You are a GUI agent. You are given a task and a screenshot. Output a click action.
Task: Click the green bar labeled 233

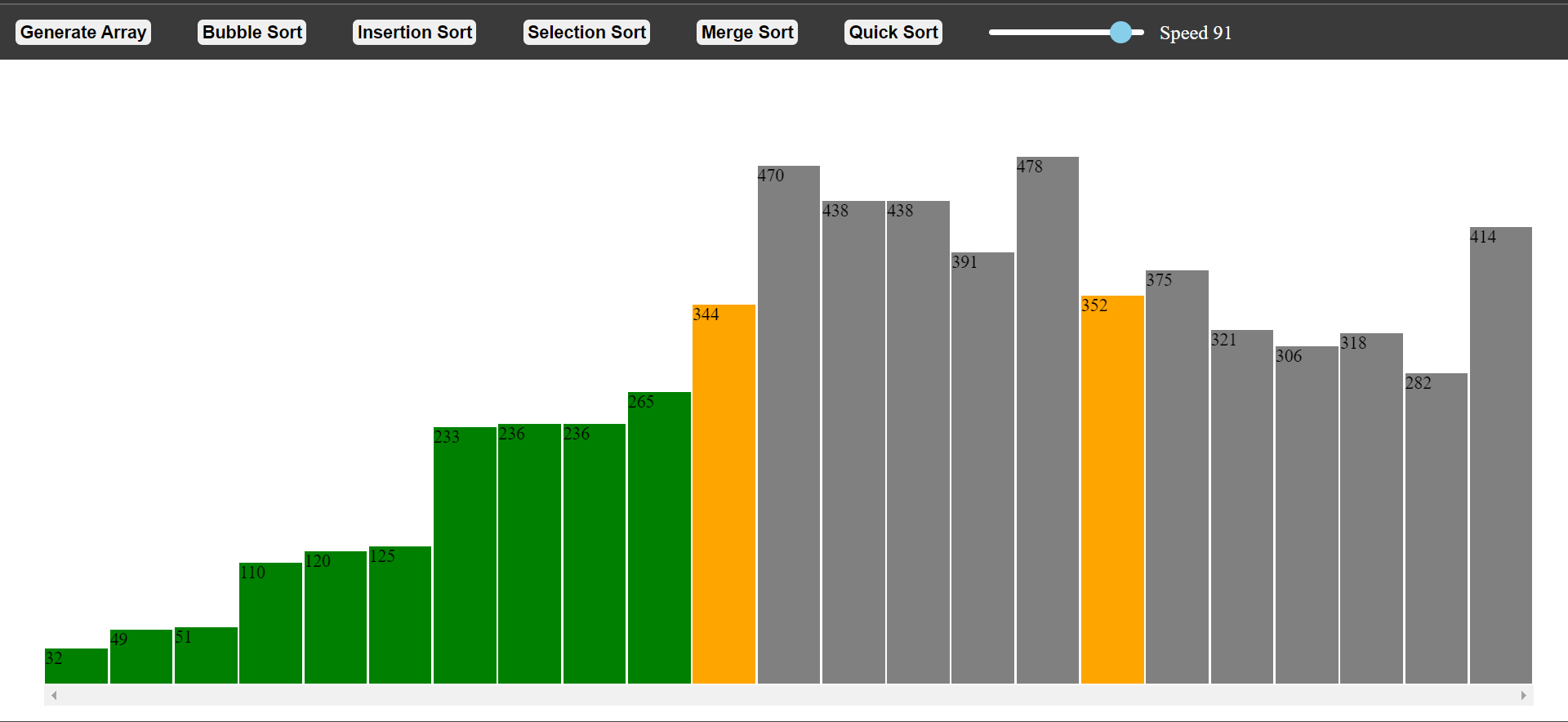tap(465, 555)
